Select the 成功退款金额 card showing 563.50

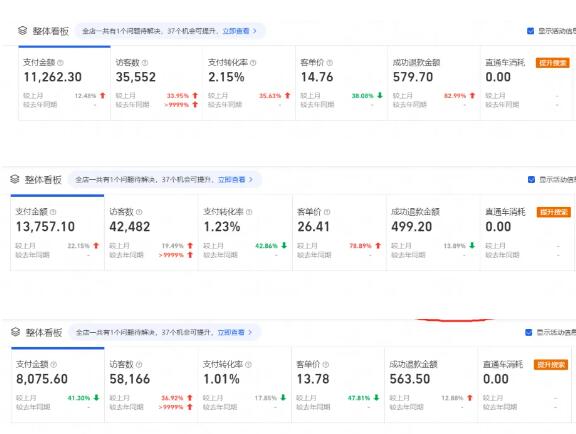pyautogui.click(x=431, y=385)
